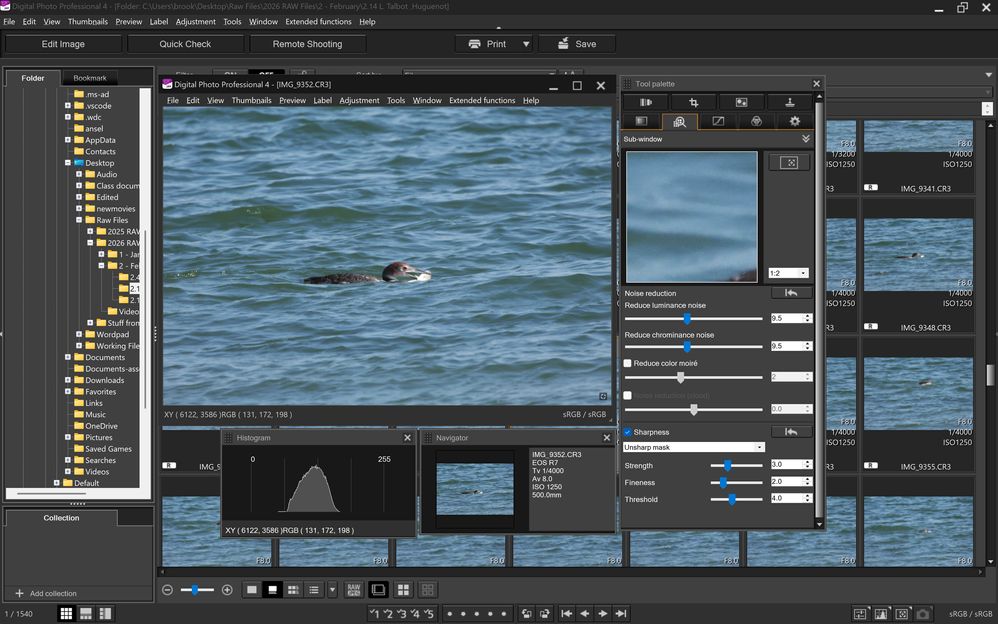Jump to the first image
The height and width of the screenshot is (624, 998).
(x=566, y=614)
